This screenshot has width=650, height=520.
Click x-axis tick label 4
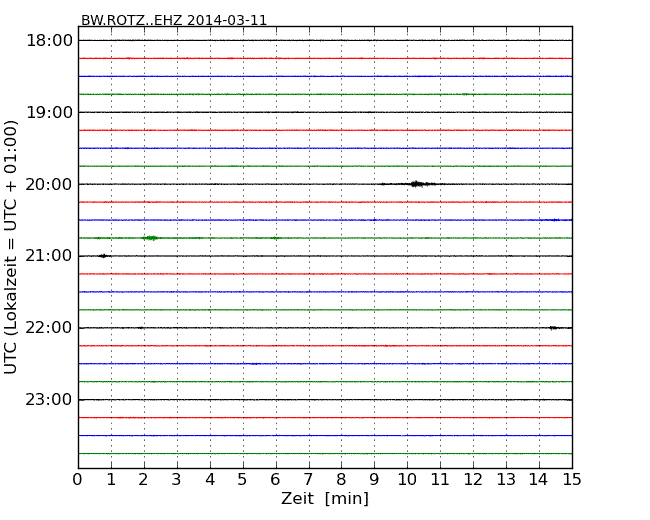point(210,480)
